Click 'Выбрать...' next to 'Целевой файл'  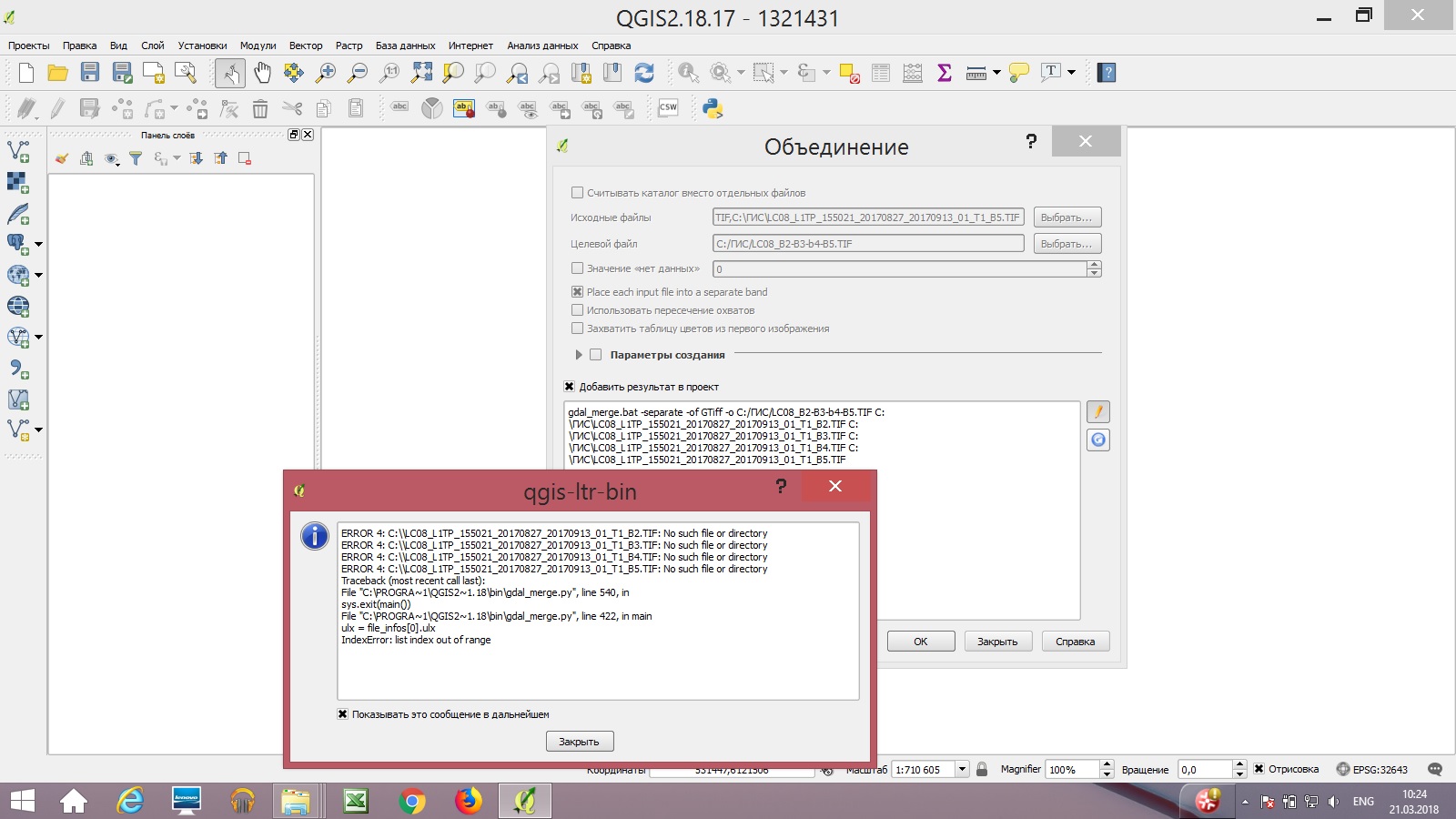click(x=1067, y=244)
